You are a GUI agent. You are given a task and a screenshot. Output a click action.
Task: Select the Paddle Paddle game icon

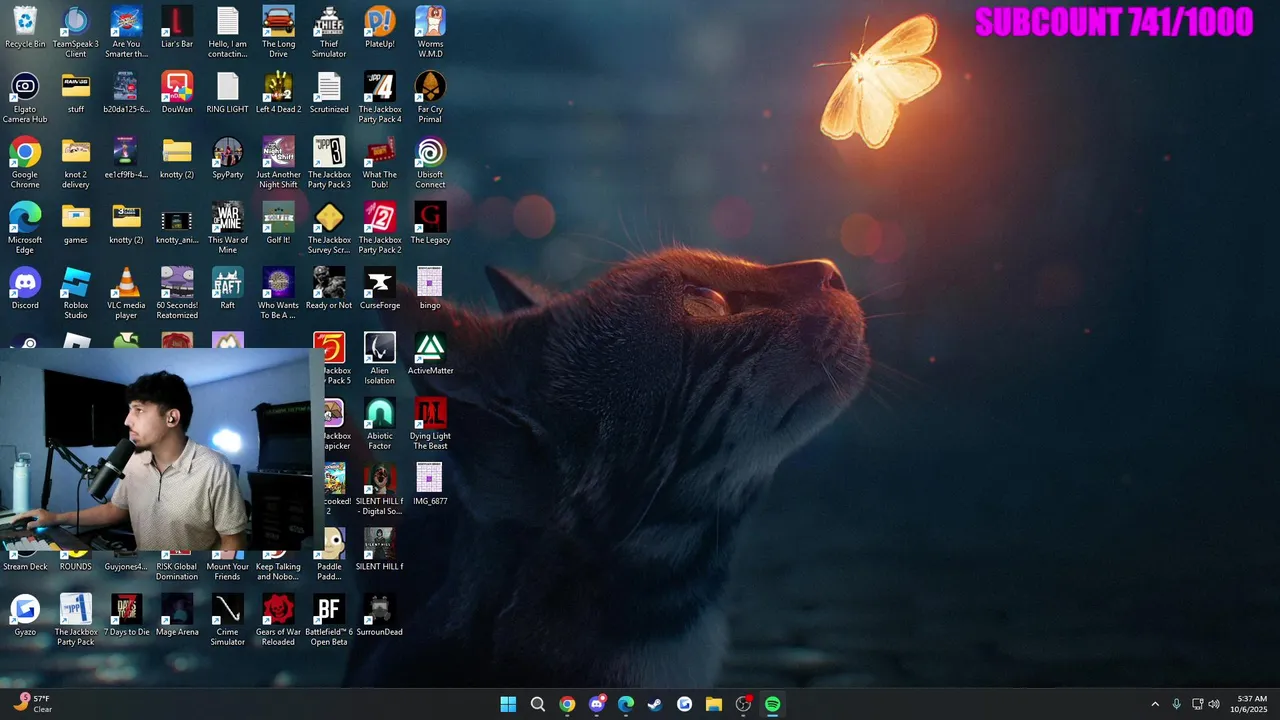click(329, 554)
